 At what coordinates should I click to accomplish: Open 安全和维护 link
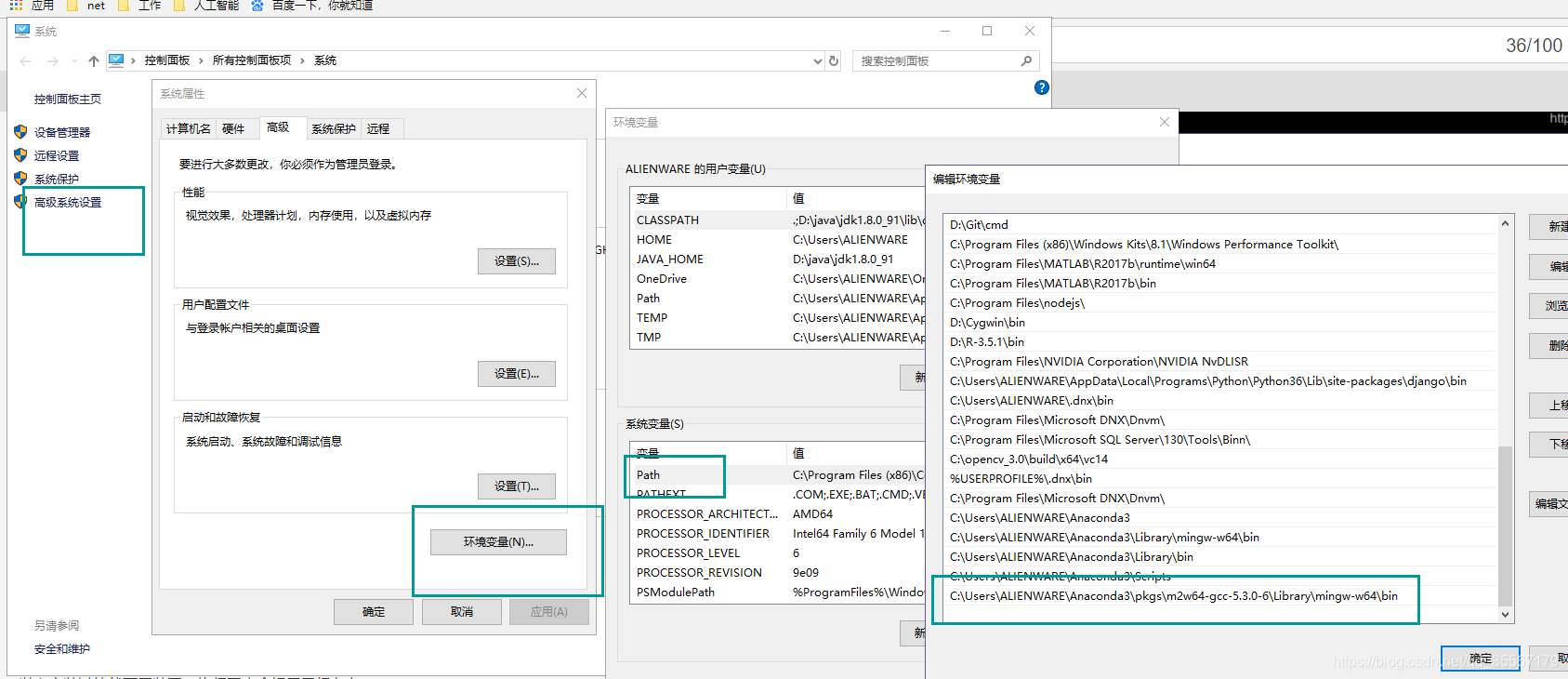(62, 649)
